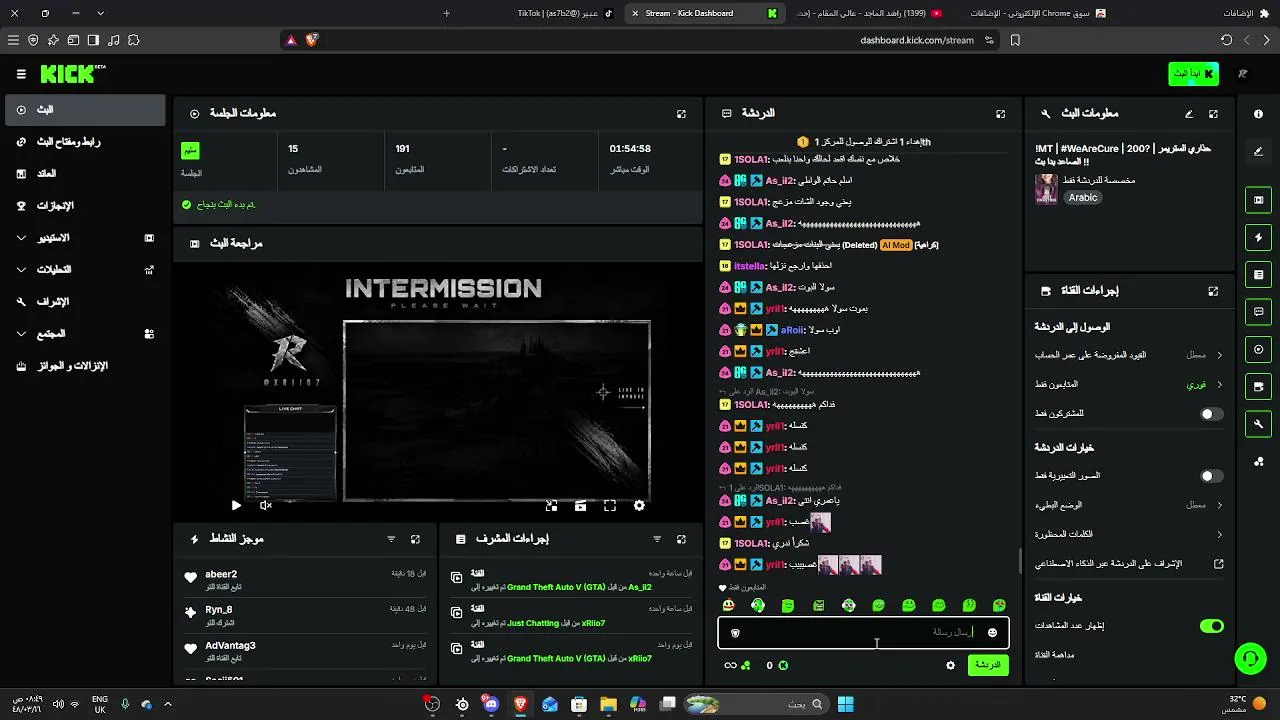Click the itstella username in chat
The width and height of the screenshot is (1280, 720).
tap(749, 266)
